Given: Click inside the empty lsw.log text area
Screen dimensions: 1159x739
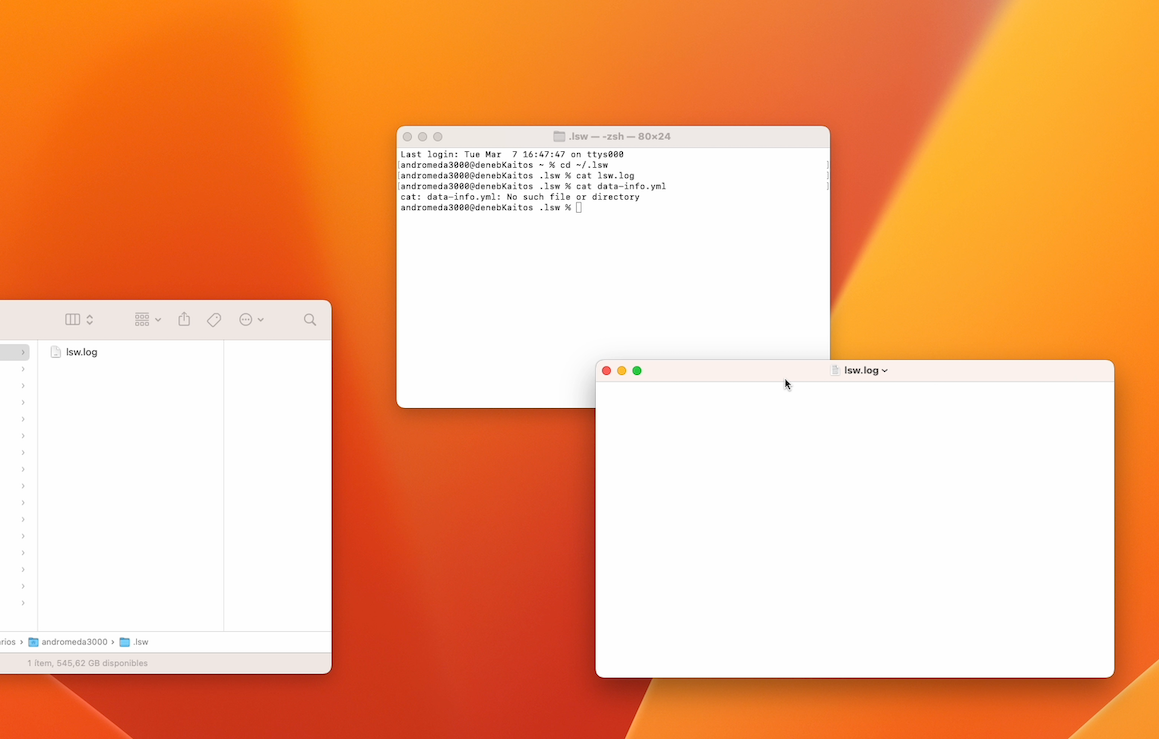Looking at the screenshot, I should [x=854, y=528].
